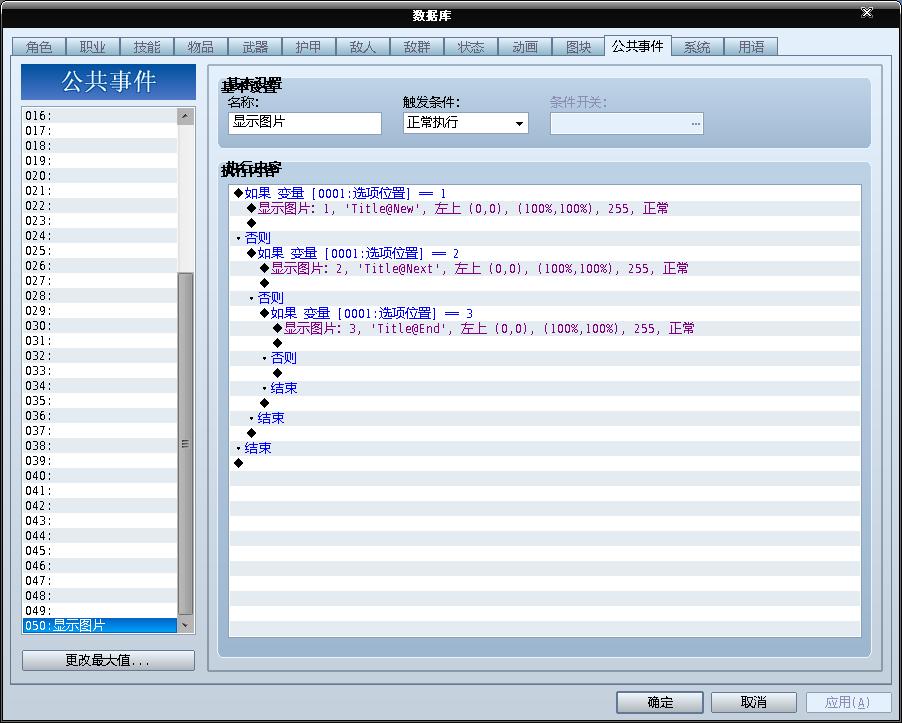Image resolution: width=902 pixels, height=723 pixels.
Task: Select the 护甲 tab
Action: pos(309,47)
